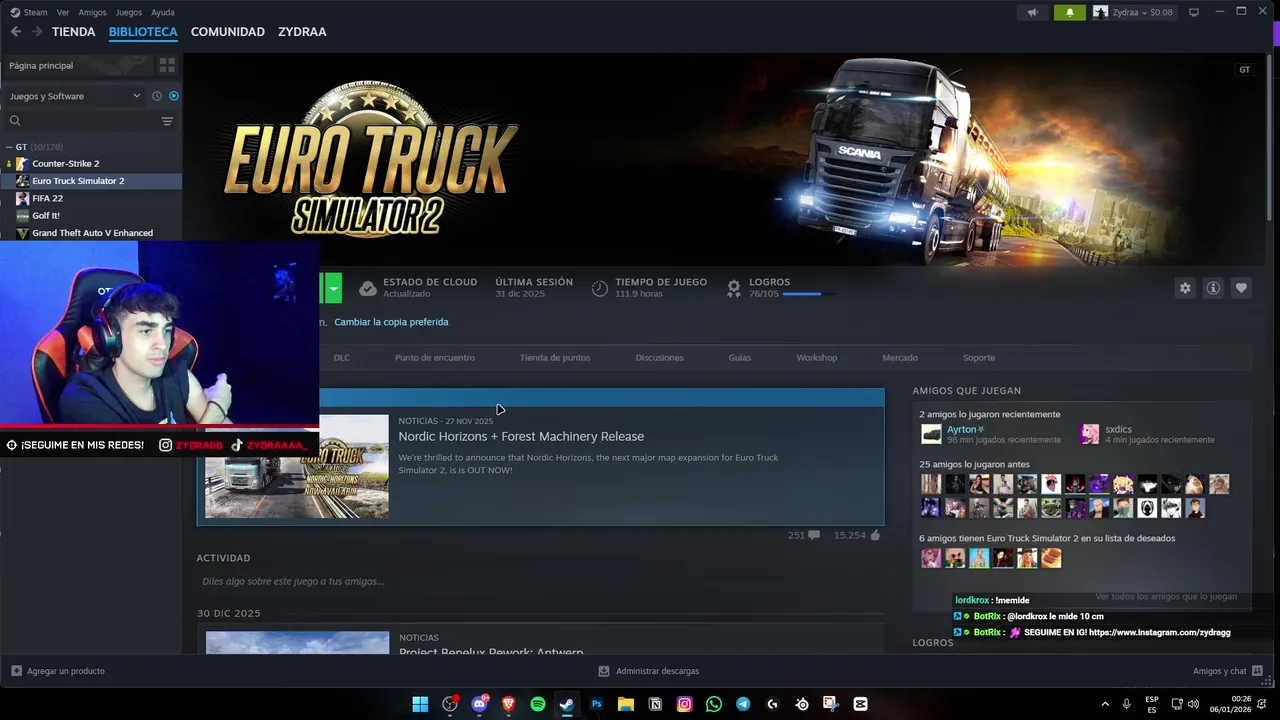Click the achievements progress bar 76/105
The image size is (1280, 720).
(810, 294)
